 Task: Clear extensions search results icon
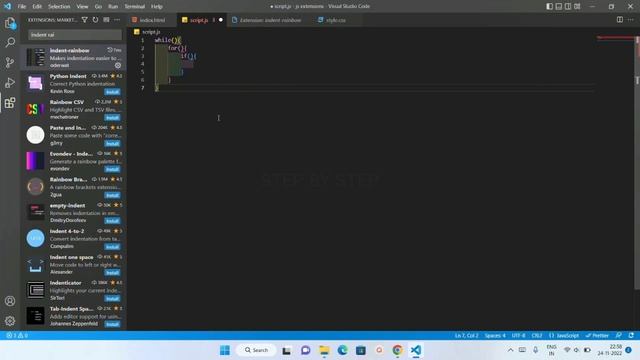(x=106, y=20)
